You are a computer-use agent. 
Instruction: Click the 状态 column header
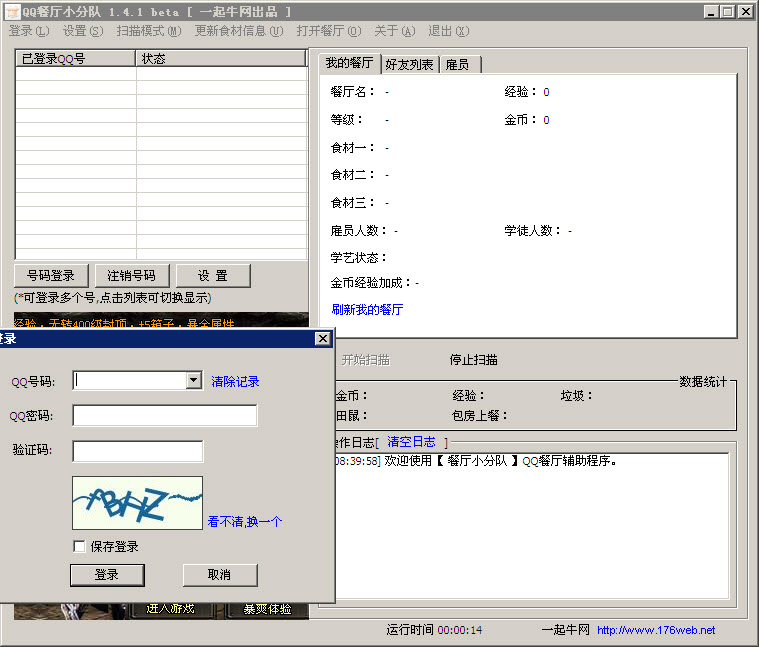coord(221,59)
